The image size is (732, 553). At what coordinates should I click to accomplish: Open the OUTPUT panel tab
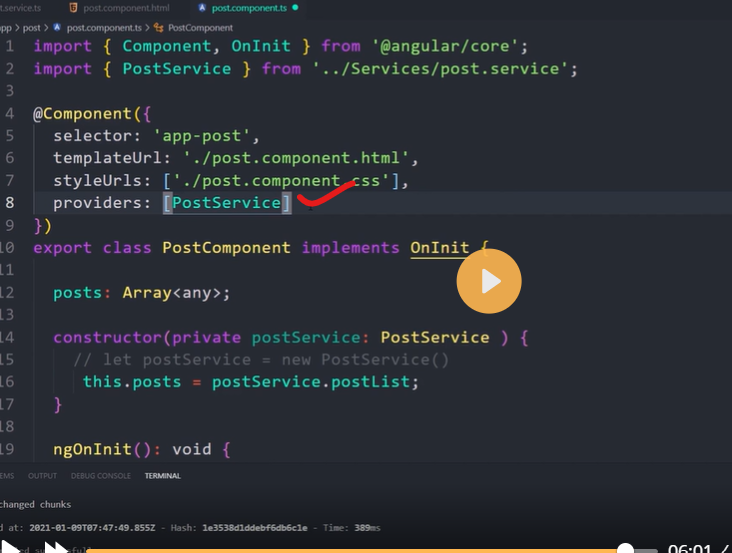(x=42, y=476)
